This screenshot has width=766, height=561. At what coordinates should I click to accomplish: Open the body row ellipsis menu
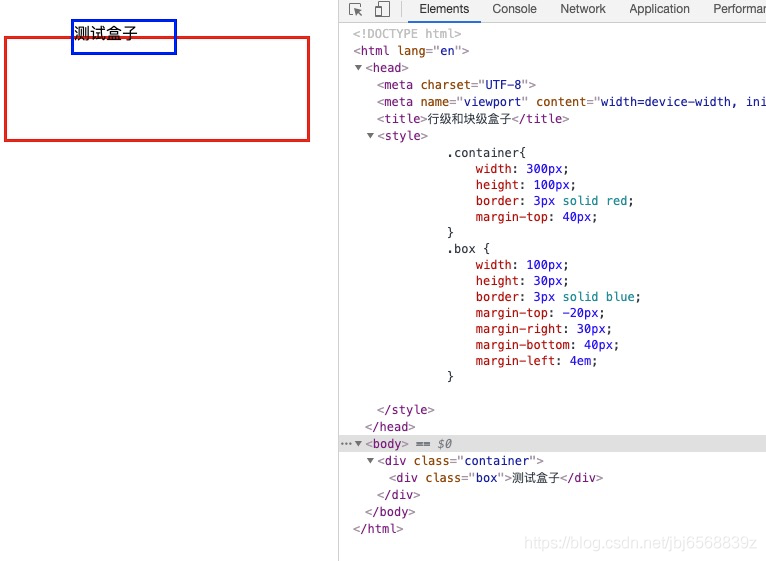346,444
